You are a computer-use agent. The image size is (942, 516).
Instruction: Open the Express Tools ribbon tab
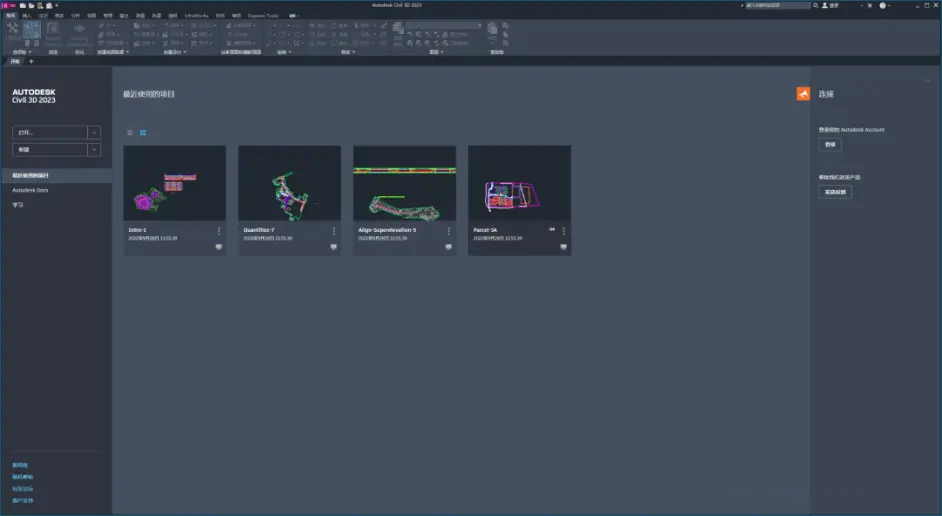(x=264, y=16)
